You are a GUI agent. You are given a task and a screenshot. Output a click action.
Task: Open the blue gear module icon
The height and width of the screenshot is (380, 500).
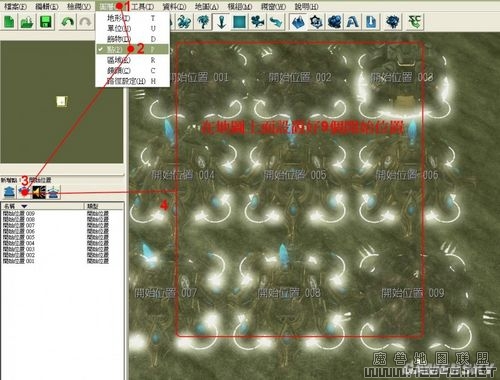tap(393, 22)
